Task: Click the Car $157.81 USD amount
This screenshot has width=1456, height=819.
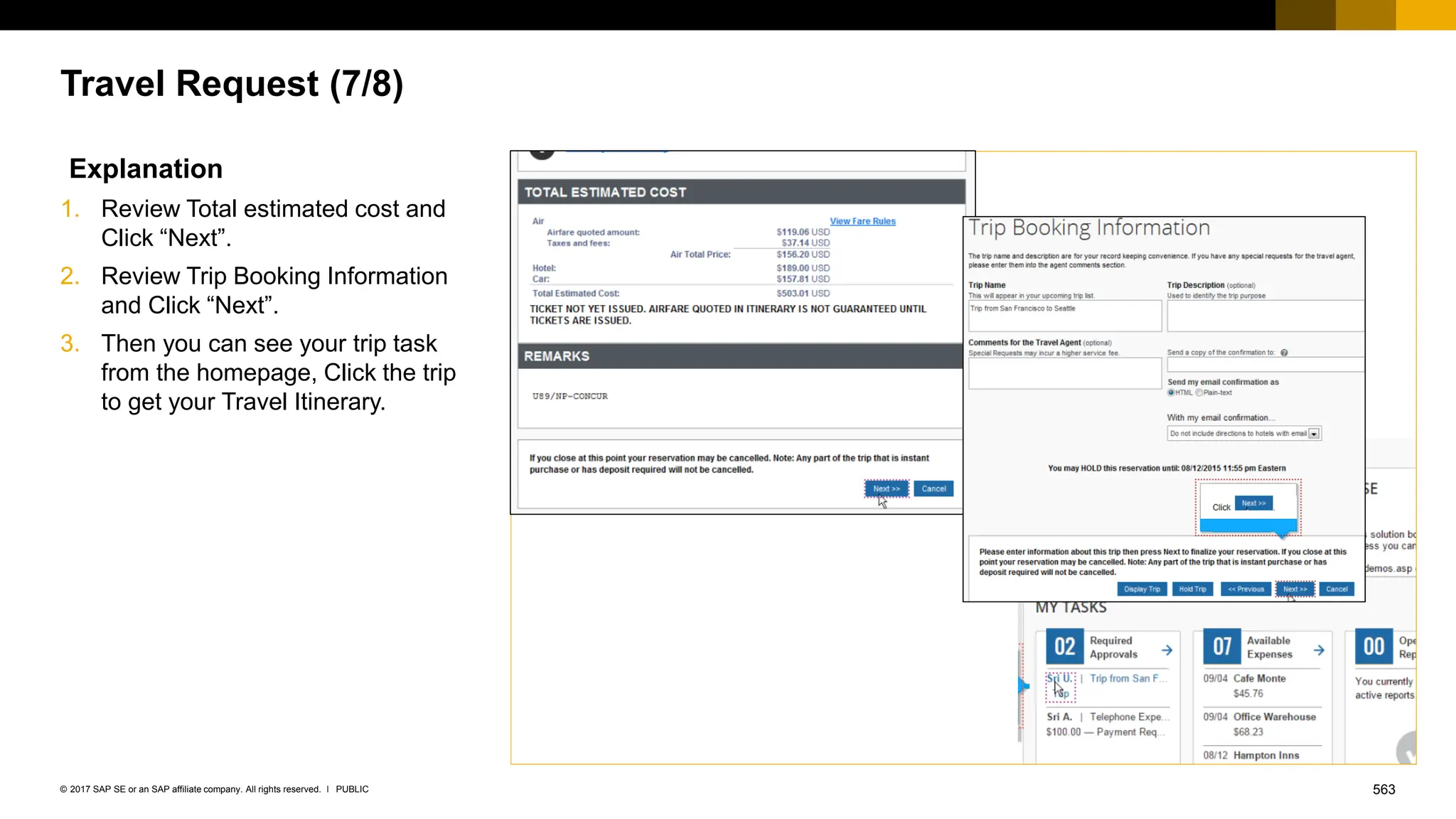Action: tap(803, 279)
